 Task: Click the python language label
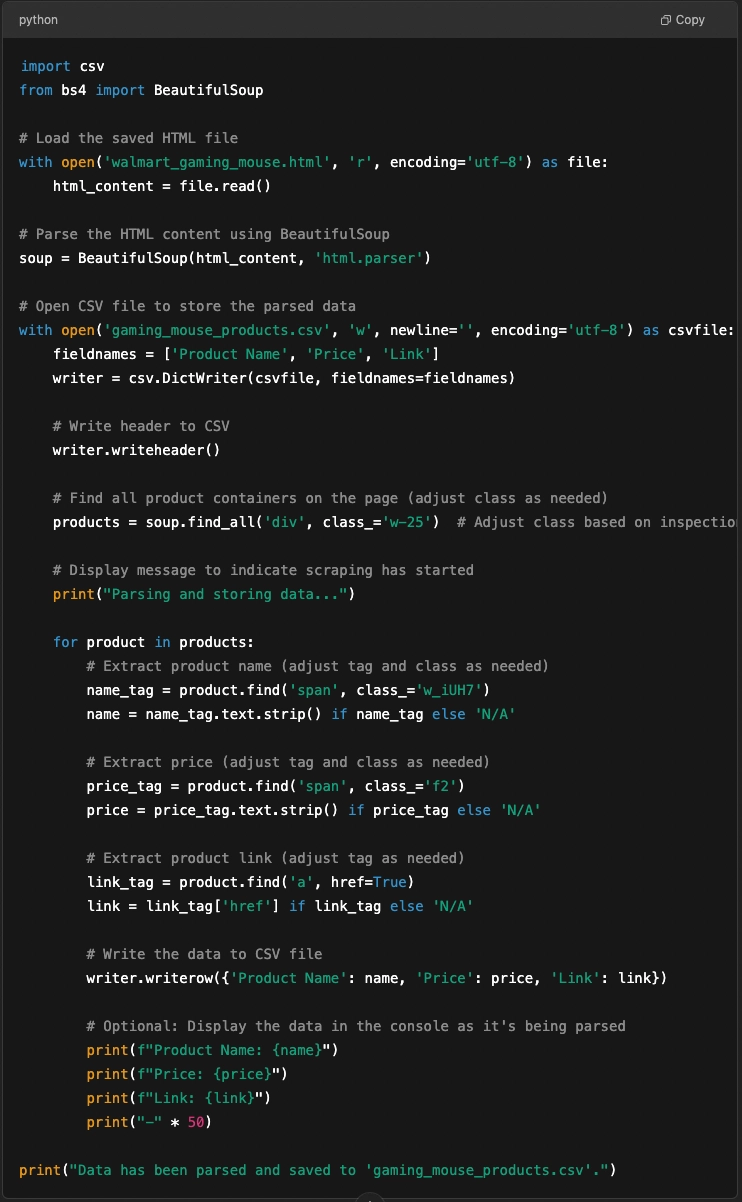click(x=38, y=20)
